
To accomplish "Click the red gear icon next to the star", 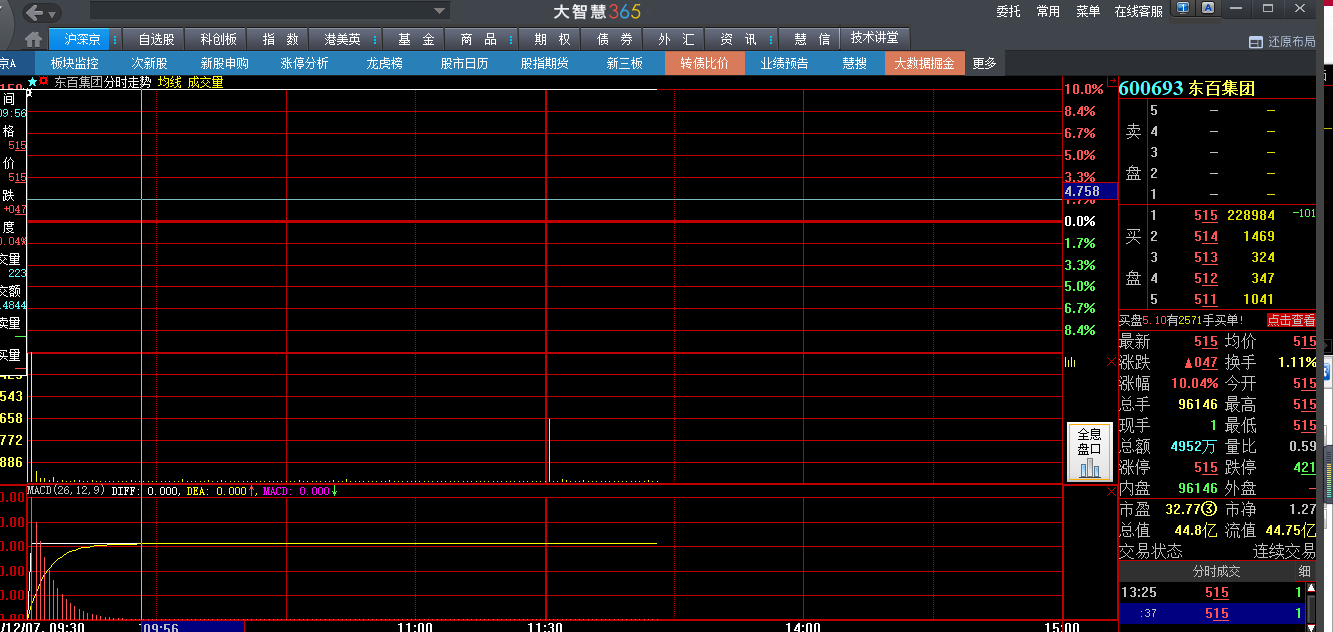I will (44, 82).
